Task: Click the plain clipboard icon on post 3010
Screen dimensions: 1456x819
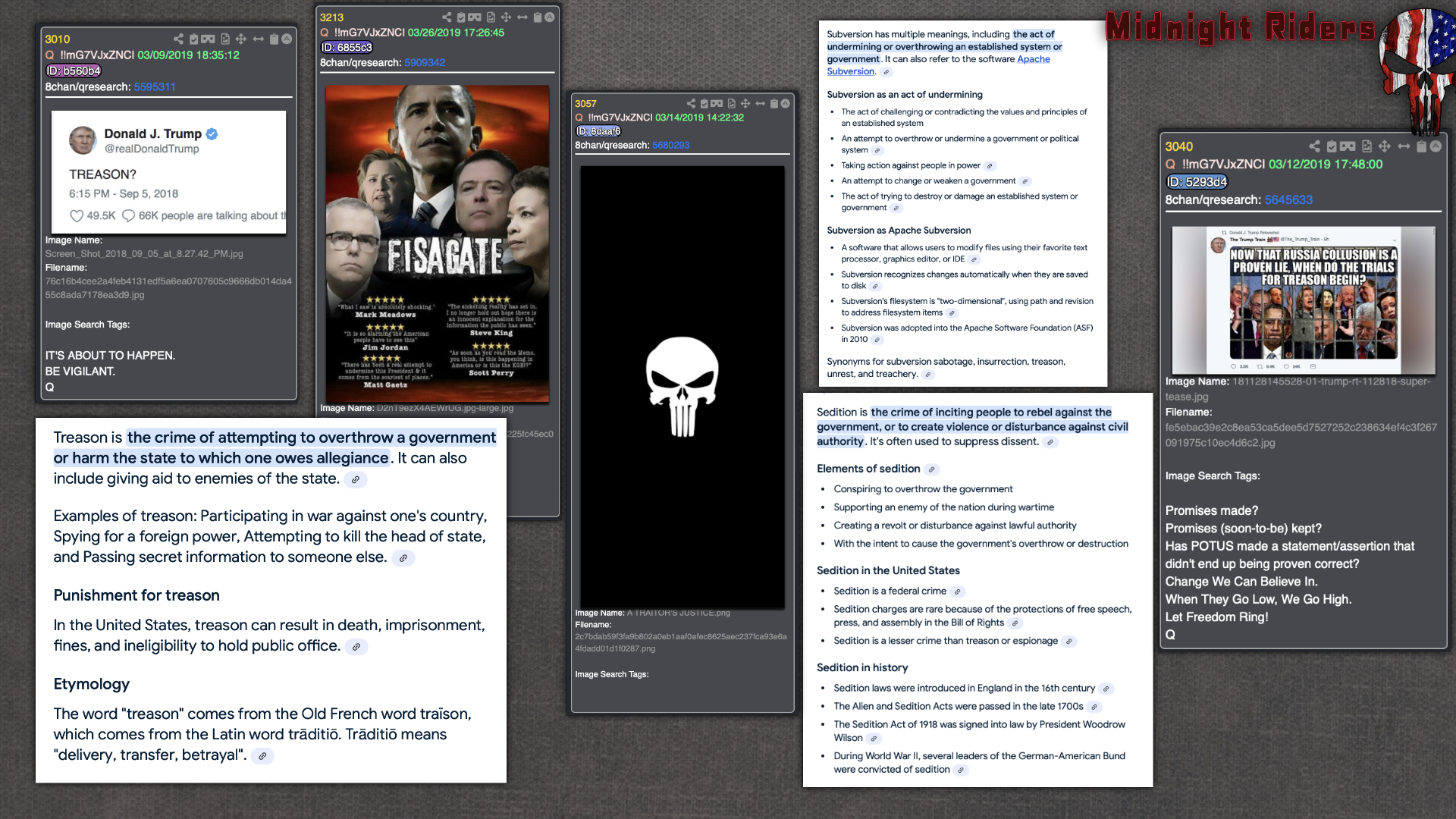Action: tap(275, 39)
